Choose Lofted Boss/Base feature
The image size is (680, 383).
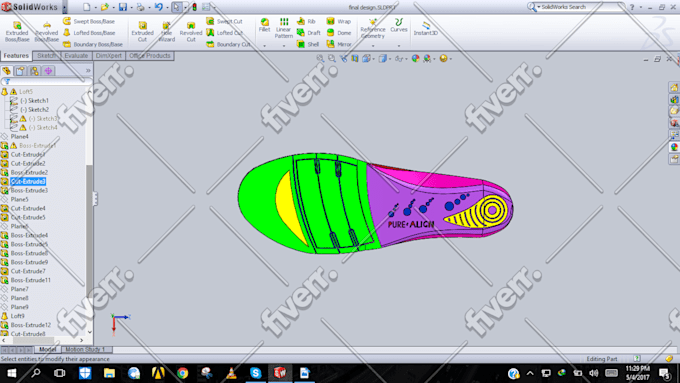click(89, 33)
